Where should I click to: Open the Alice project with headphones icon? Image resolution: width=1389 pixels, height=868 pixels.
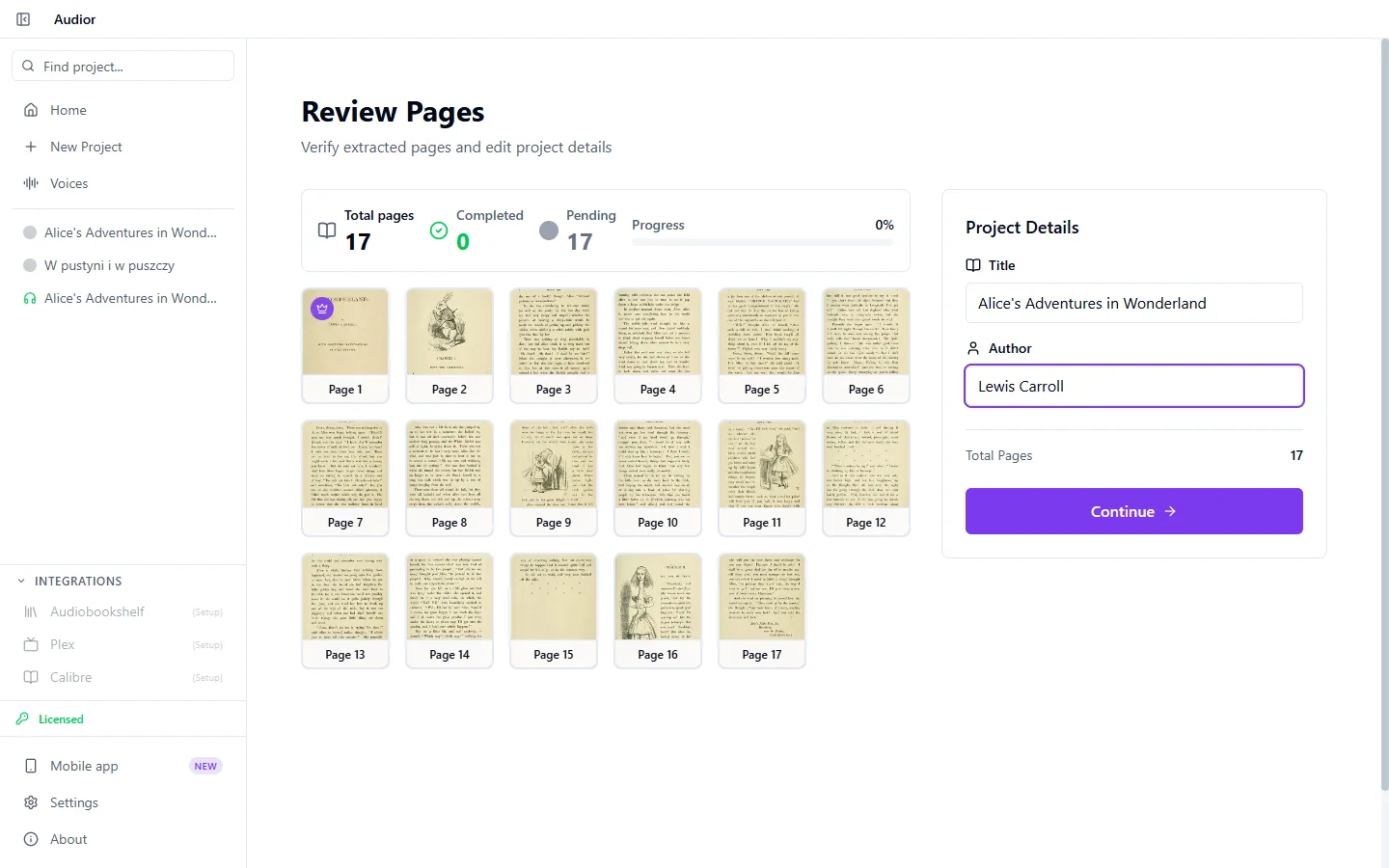(x=123, y=298)
